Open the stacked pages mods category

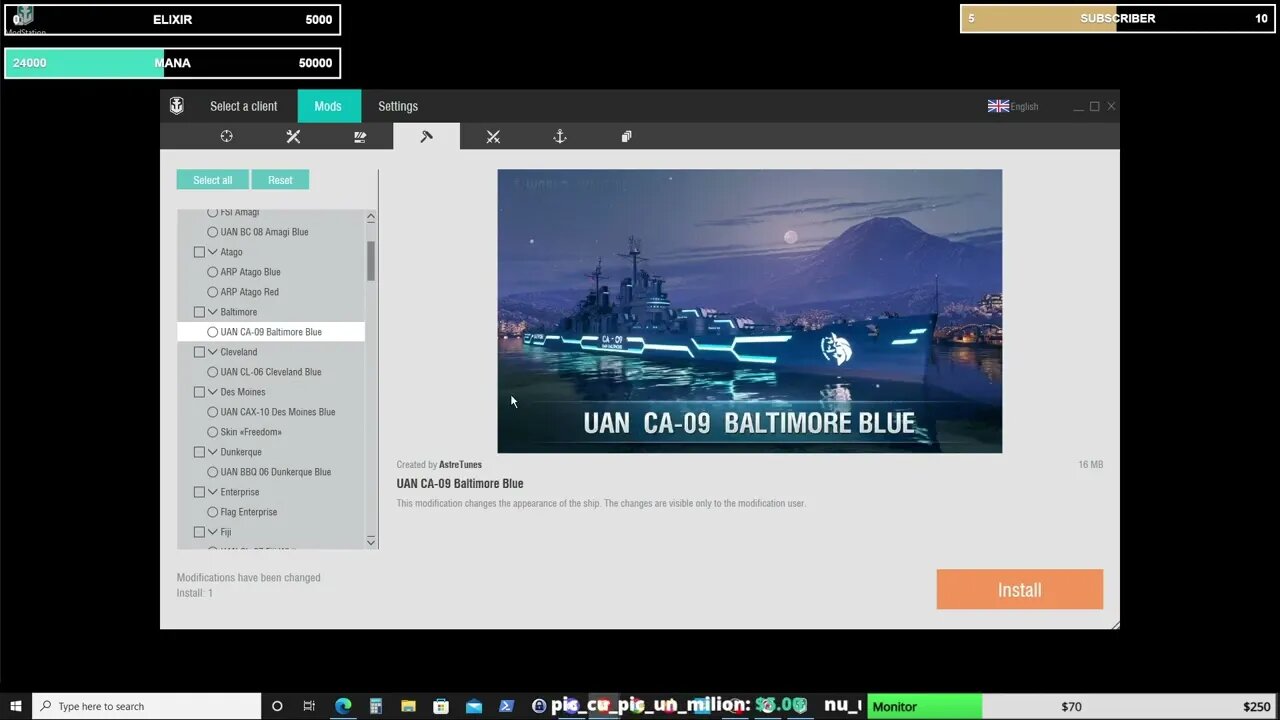coord(626,136)
